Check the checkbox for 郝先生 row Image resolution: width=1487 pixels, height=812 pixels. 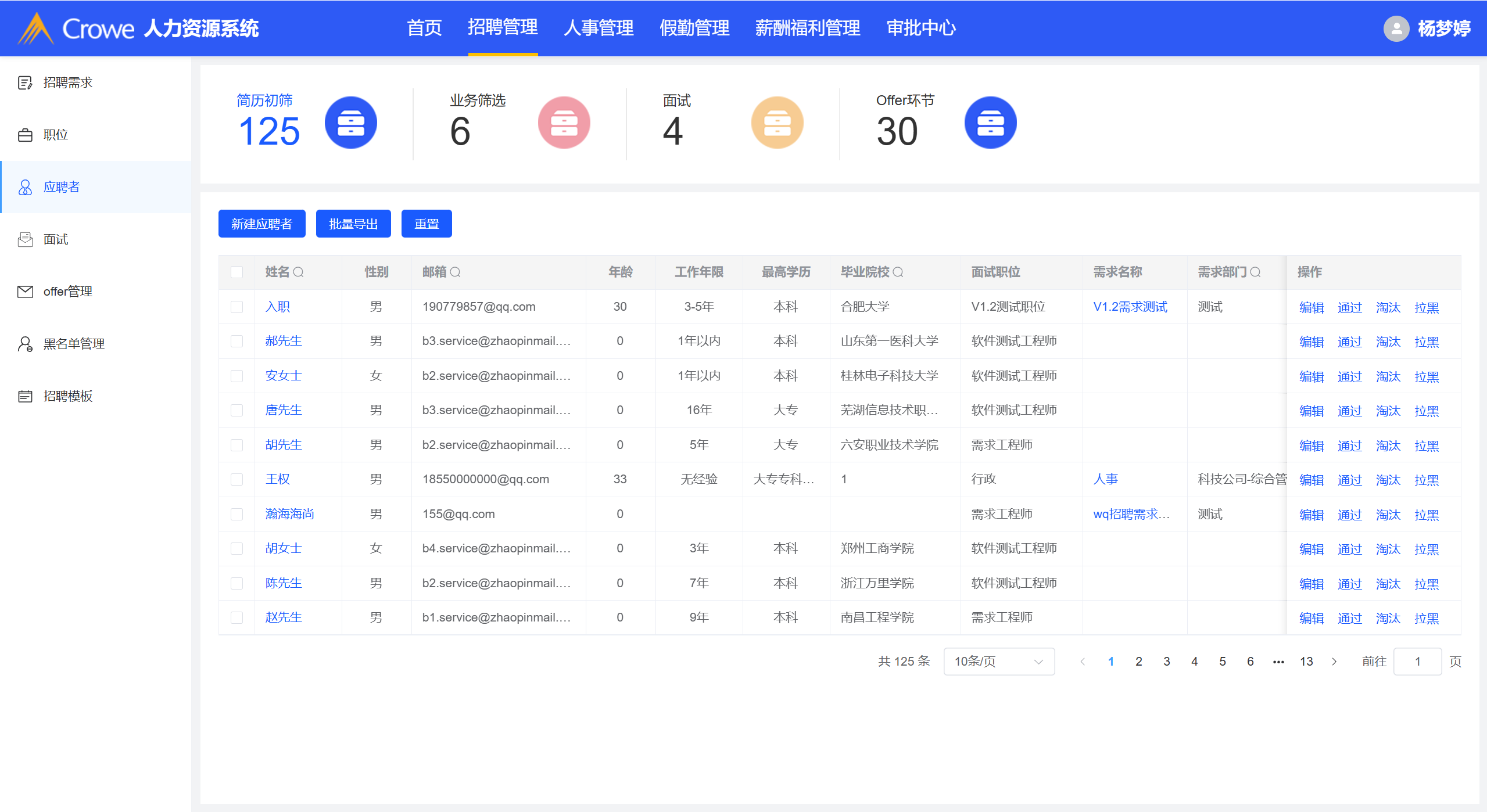(237, 341)
